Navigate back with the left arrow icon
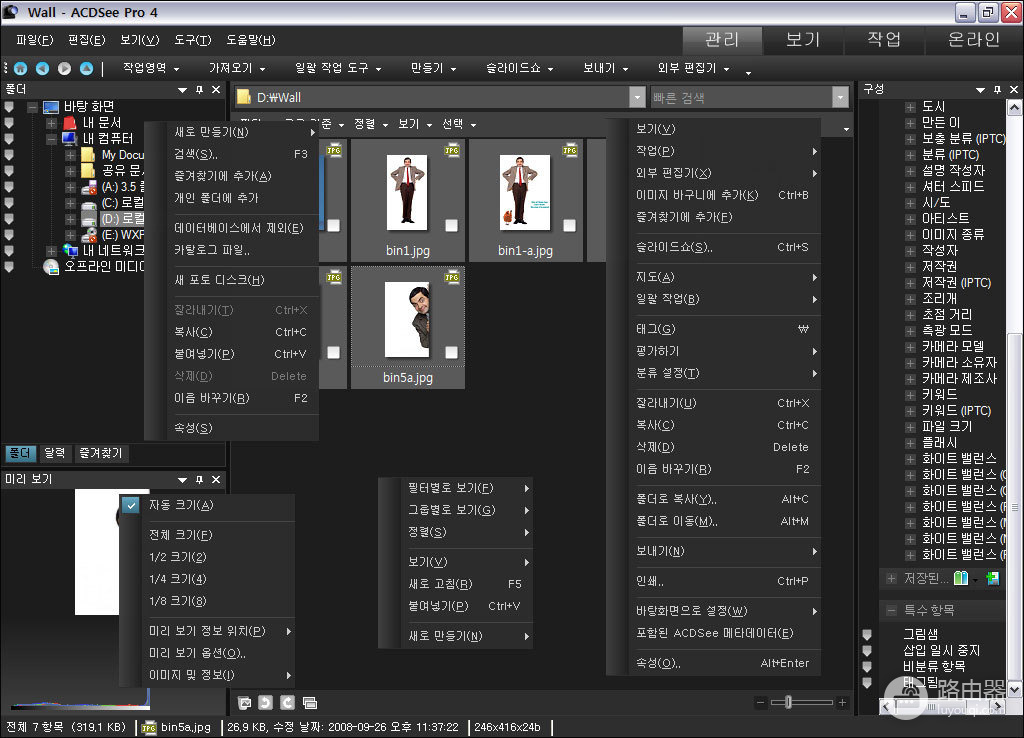The width and height of the screenshot is (1024, 738). click(x=42, y=69)
